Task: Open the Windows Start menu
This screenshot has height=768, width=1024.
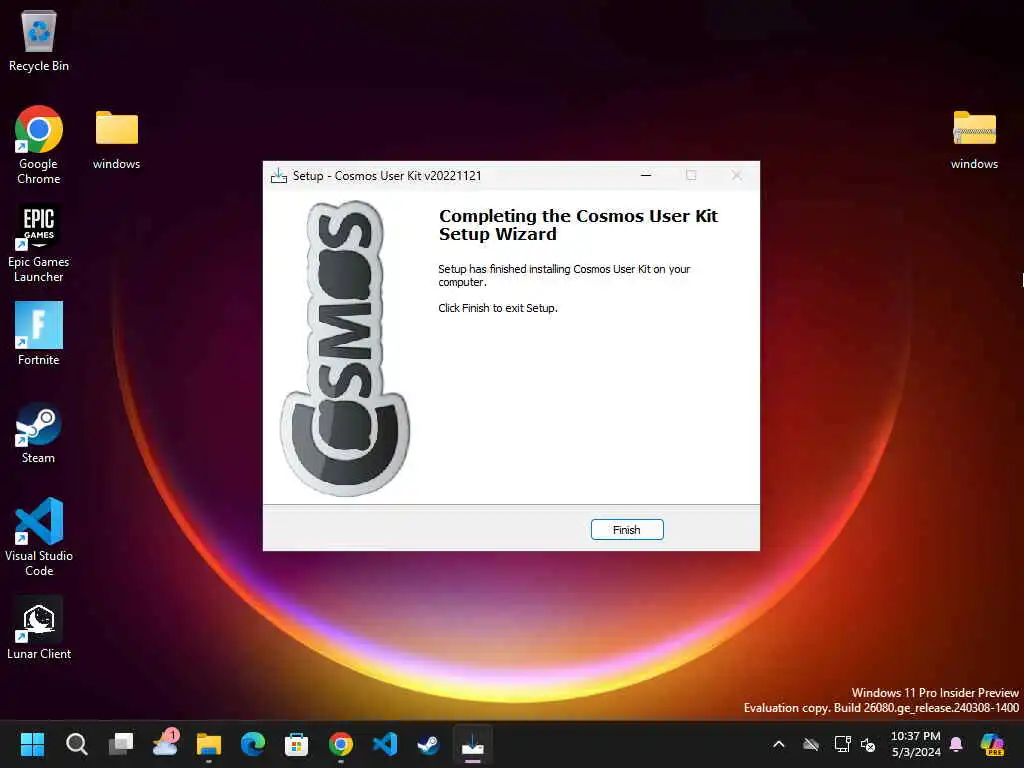Action: pyautogui.click(x=32, y=744)
